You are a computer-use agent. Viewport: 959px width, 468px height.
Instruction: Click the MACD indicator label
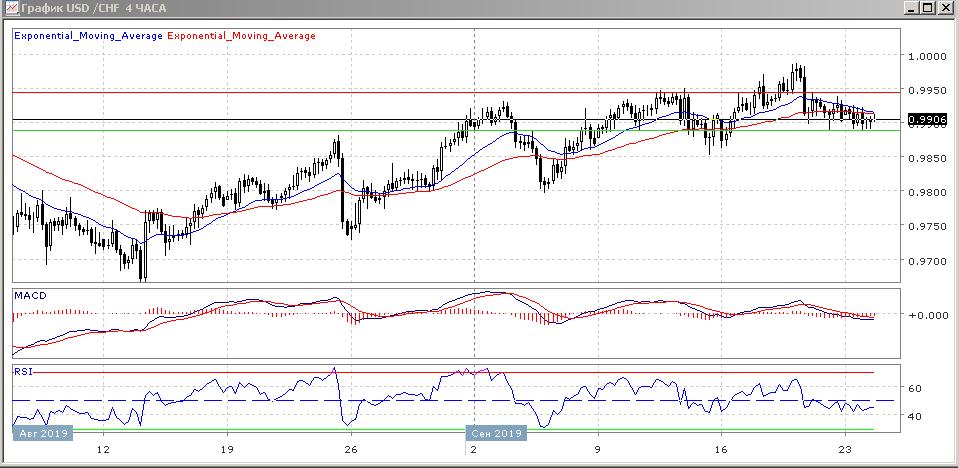(x=30, y=295)
